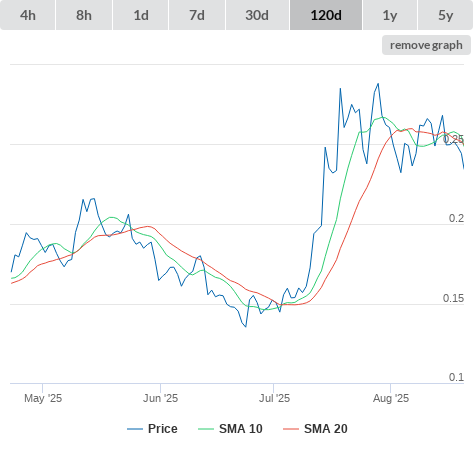Viewport: 474px width, 455px height.
Task: Choose the 1d chart range
Action: 141,15
